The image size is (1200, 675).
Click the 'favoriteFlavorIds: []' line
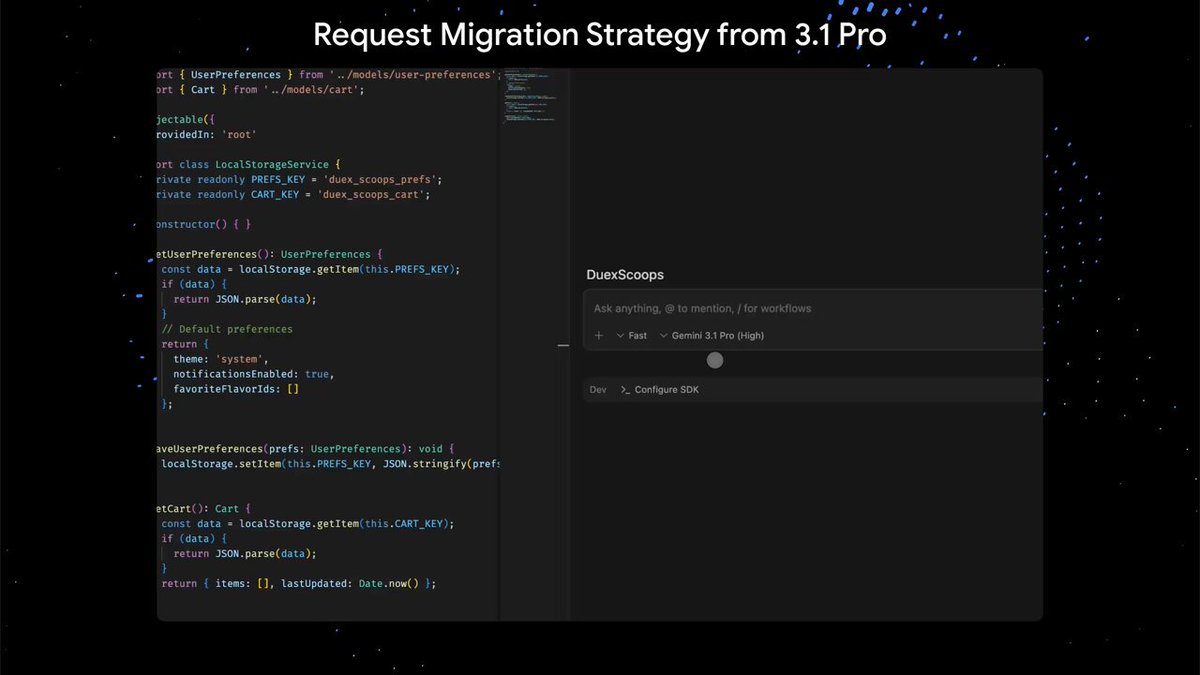pos(236,389)
